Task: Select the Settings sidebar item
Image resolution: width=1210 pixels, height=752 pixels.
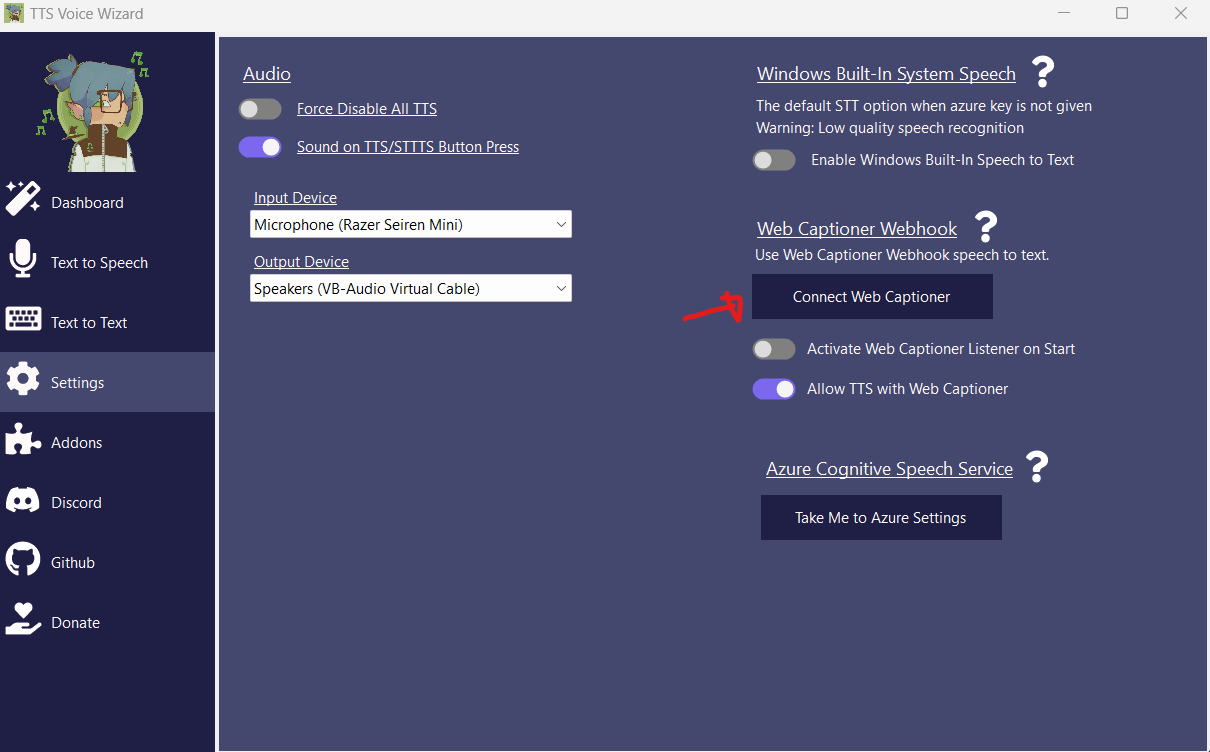Action: 107,382
